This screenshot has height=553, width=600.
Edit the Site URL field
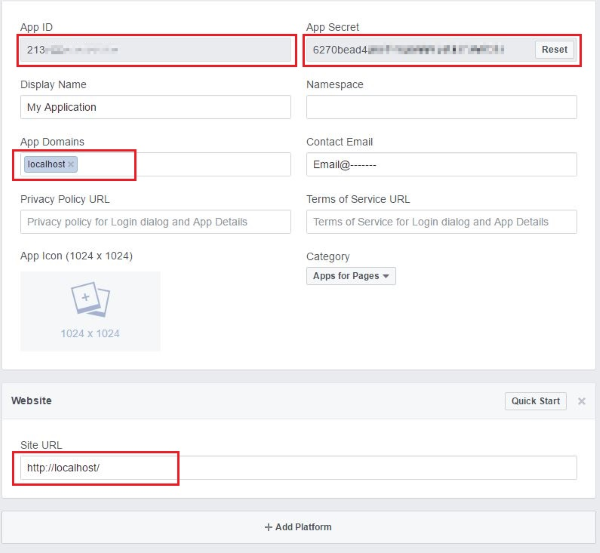click(x=298, y=468)
